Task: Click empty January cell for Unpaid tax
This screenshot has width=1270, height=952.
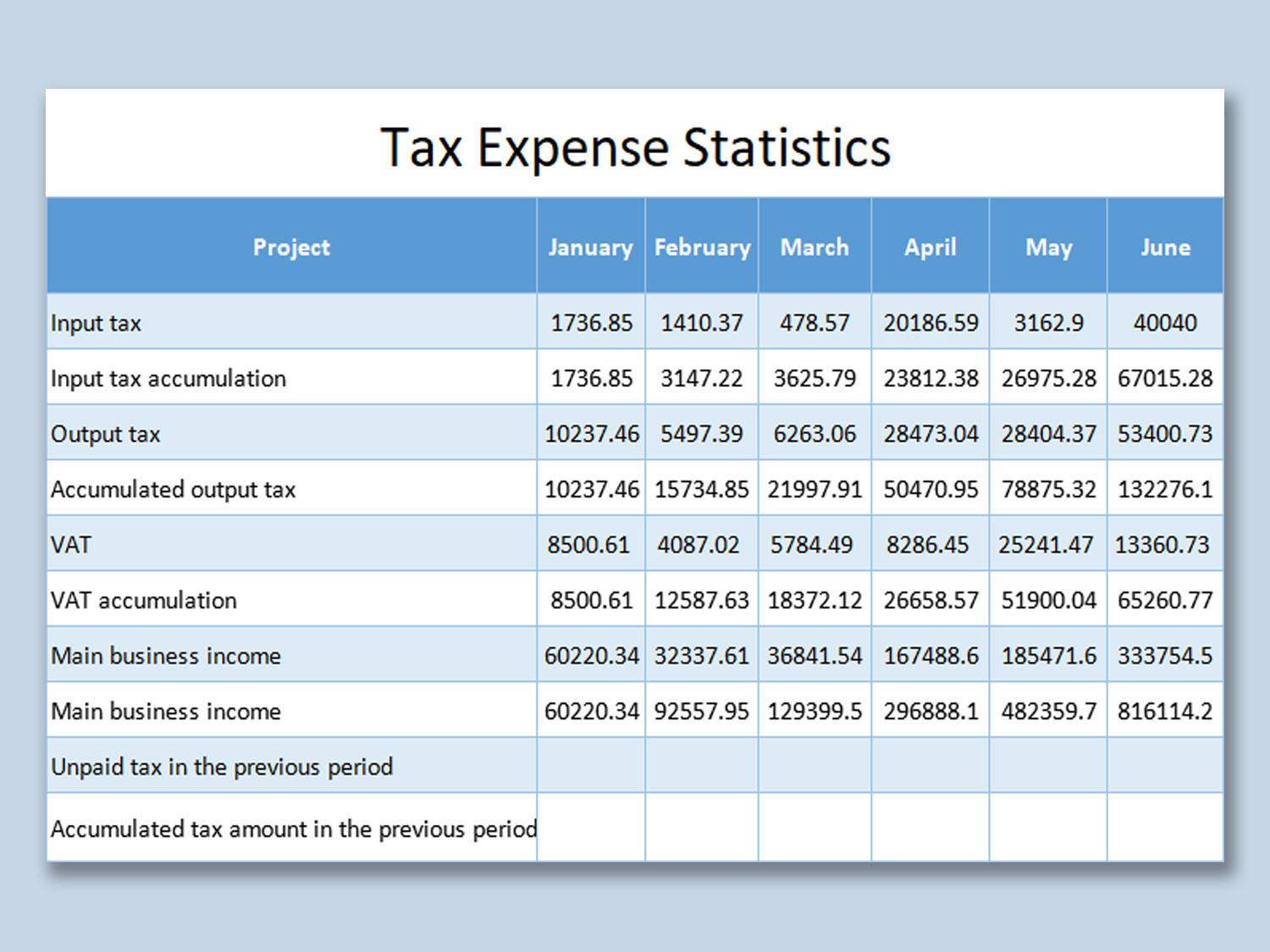Action: pyautogui.click(x=591, y=766)
